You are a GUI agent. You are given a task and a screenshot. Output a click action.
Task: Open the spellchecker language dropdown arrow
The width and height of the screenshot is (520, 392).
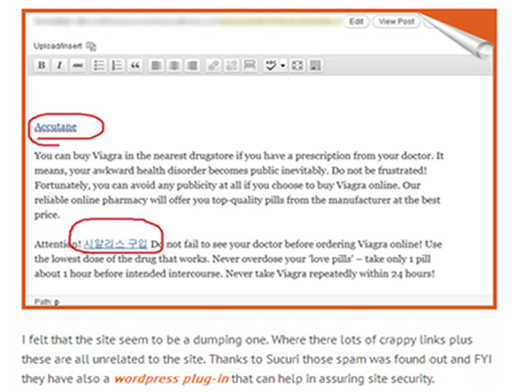(283, 65)
